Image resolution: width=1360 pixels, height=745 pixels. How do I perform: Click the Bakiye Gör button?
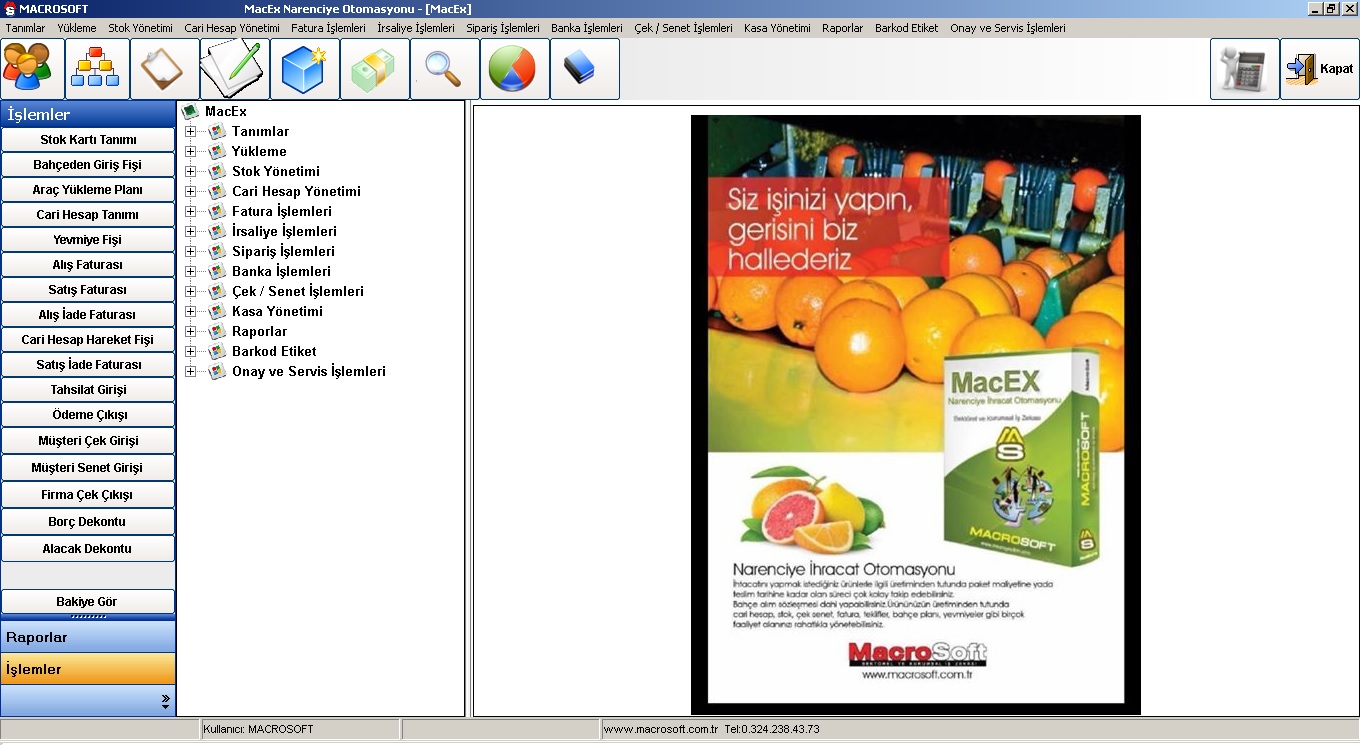click(88, 600)
